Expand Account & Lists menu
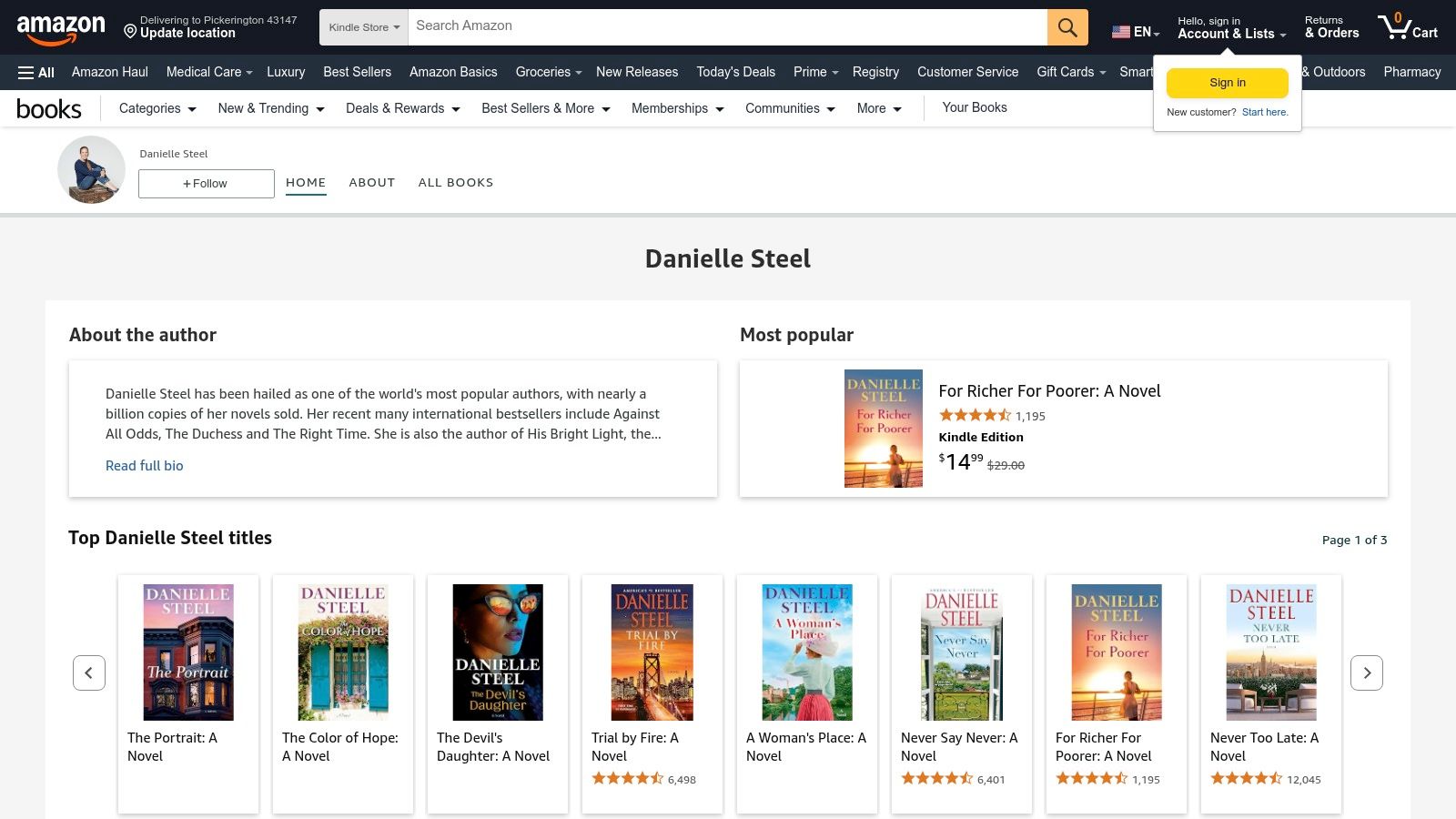The image size is (1456, 819). [x=1231, y=28]
